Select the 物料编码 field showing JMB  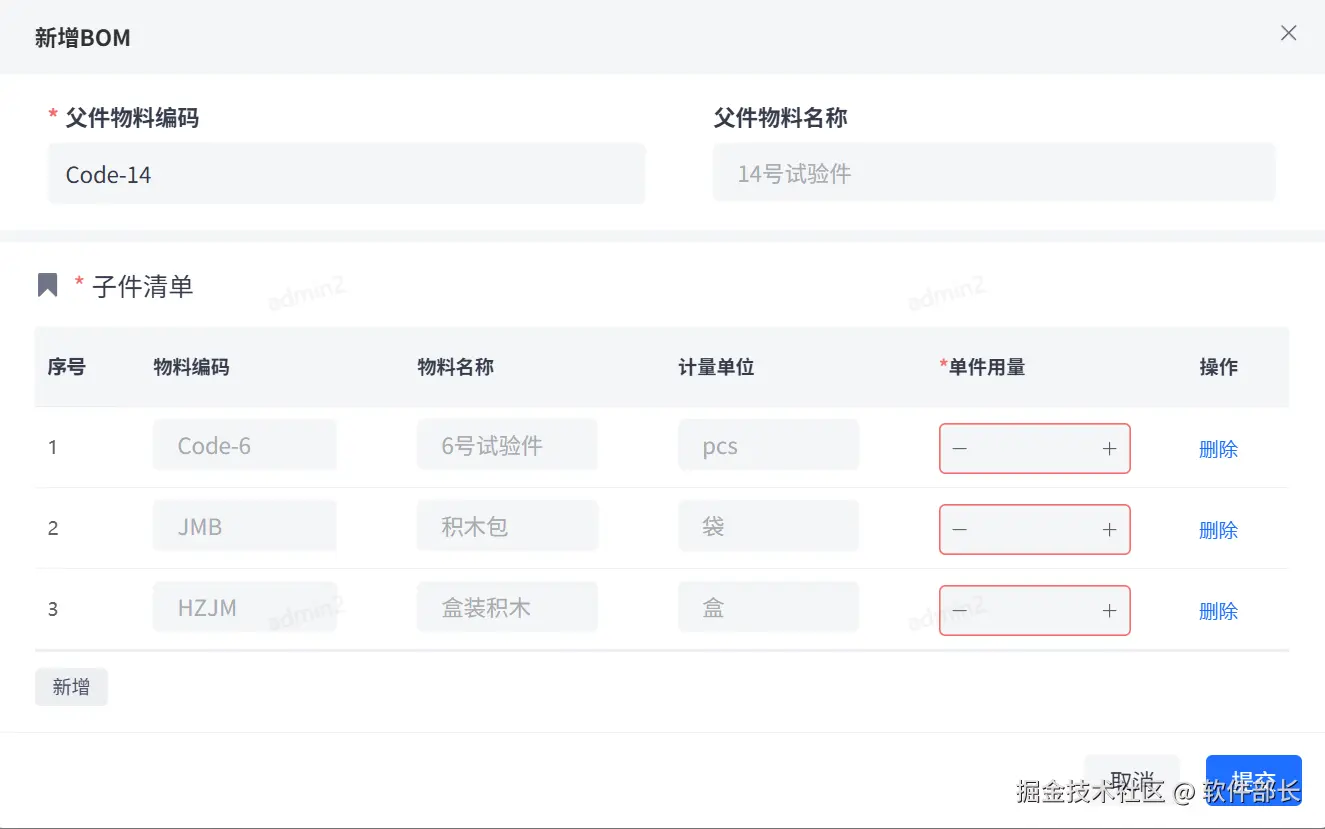click(244, 526)
